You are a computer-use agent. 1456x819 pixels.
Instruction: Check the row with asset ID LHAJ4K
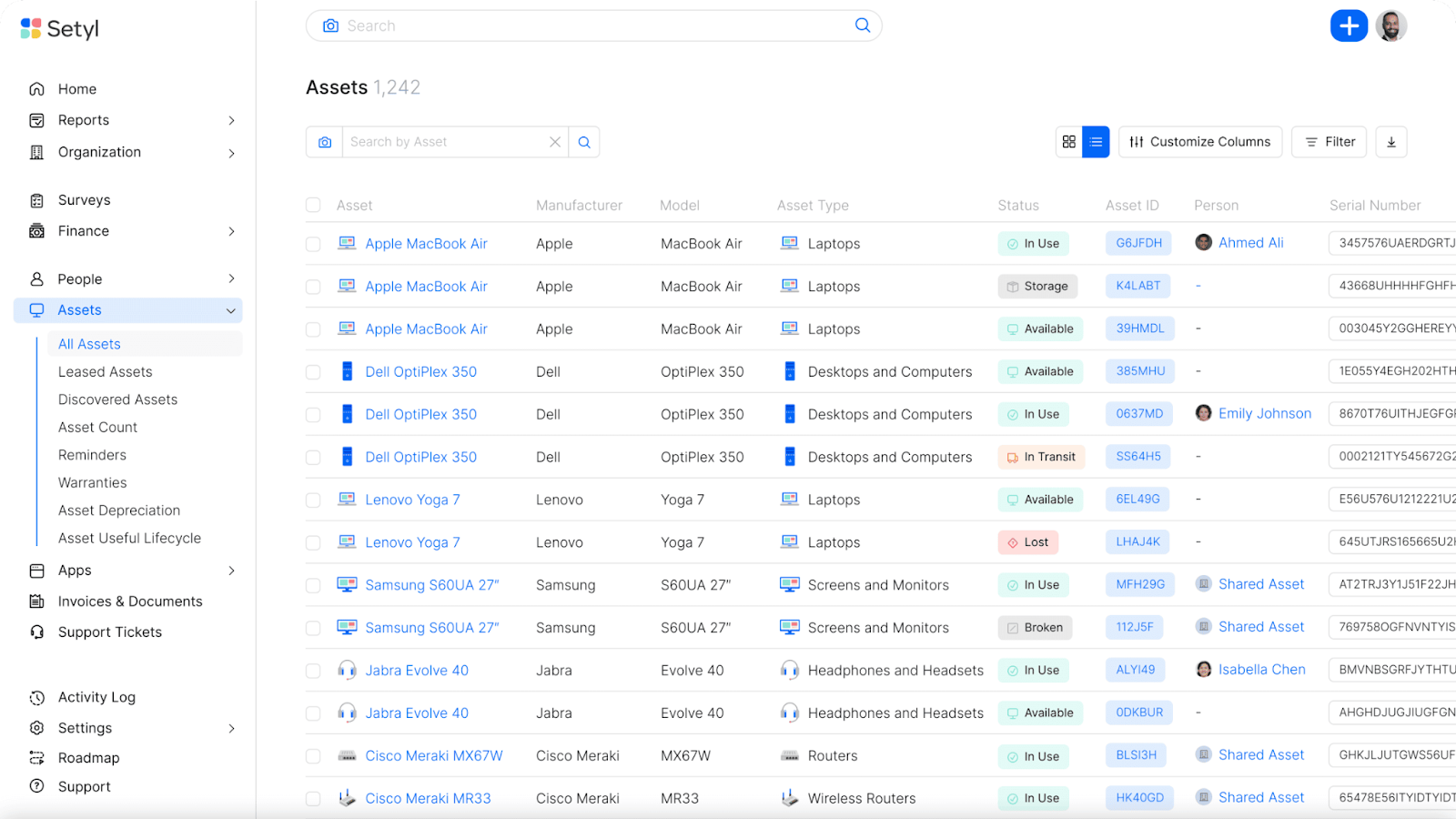point(313,543)
